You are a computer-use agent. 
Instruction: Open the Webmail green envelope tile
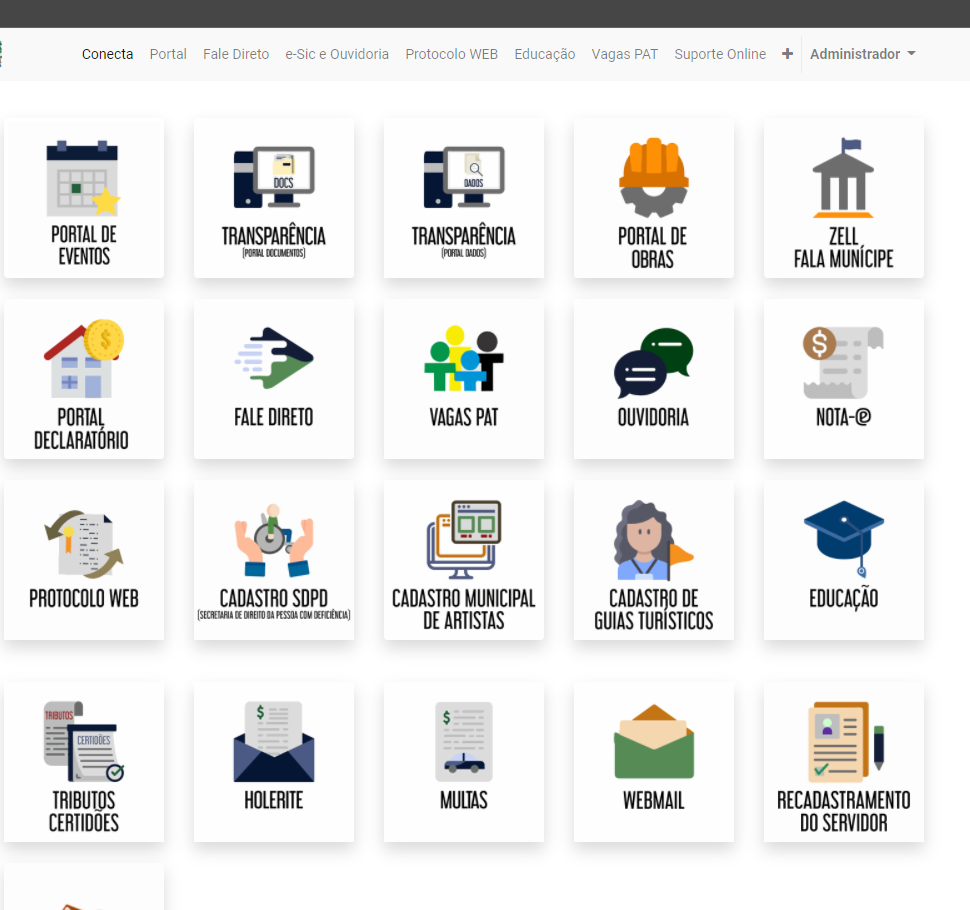[653, 762]
